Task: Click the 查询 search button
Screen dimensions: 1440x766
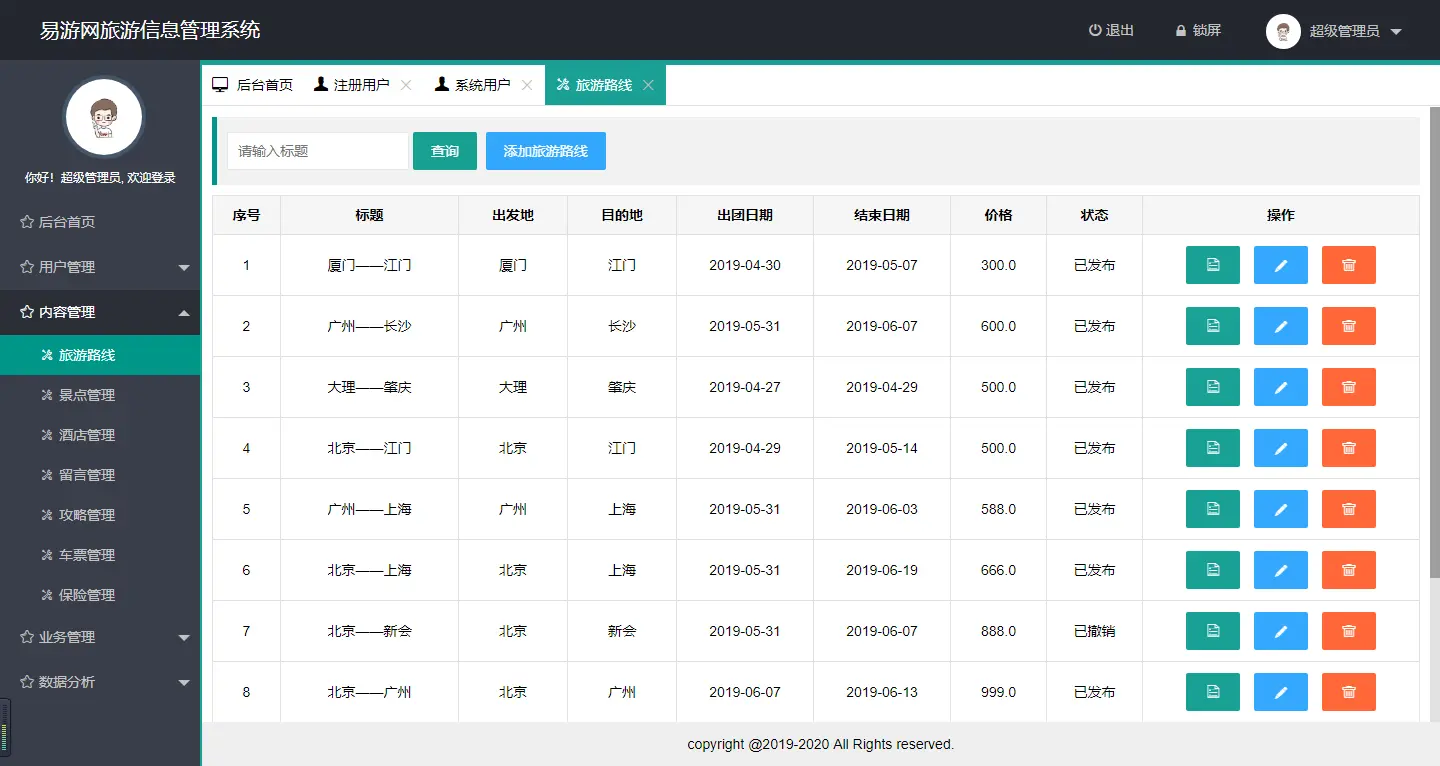Action: (x=444, y=150)
